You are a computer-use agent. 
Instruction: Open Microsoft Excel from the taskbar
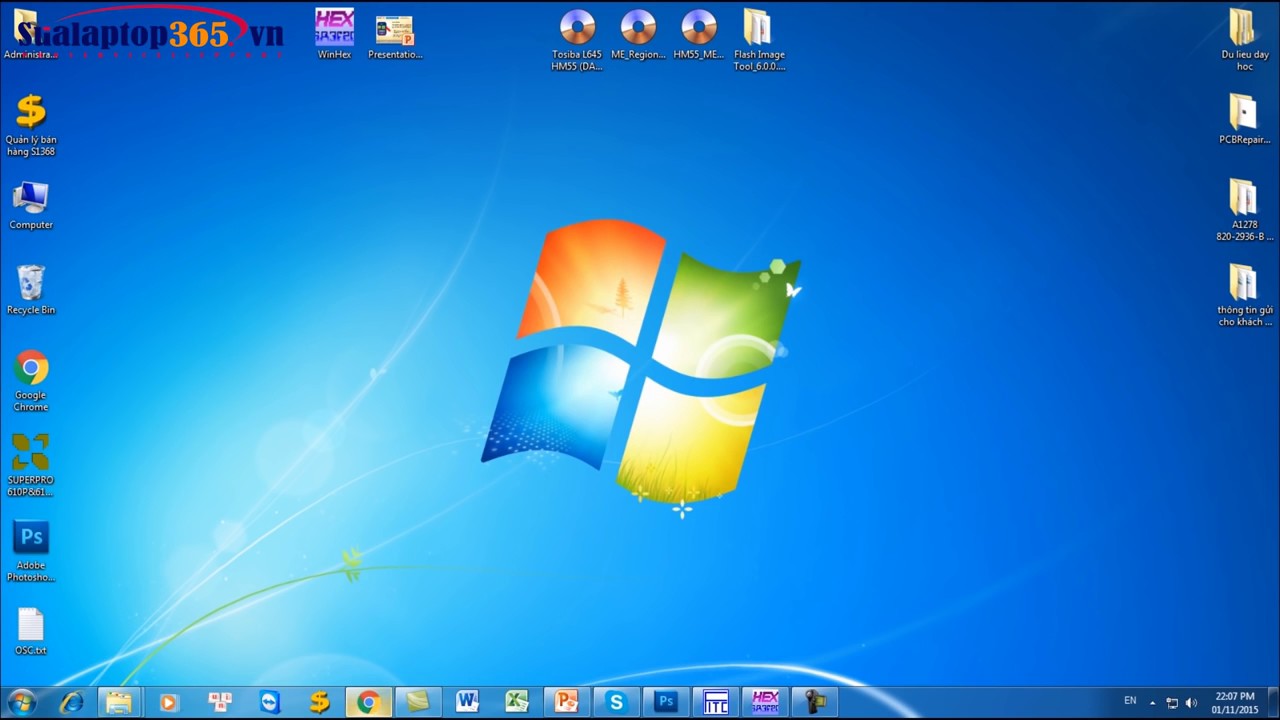pyautogui.click(x=517, y=702)
